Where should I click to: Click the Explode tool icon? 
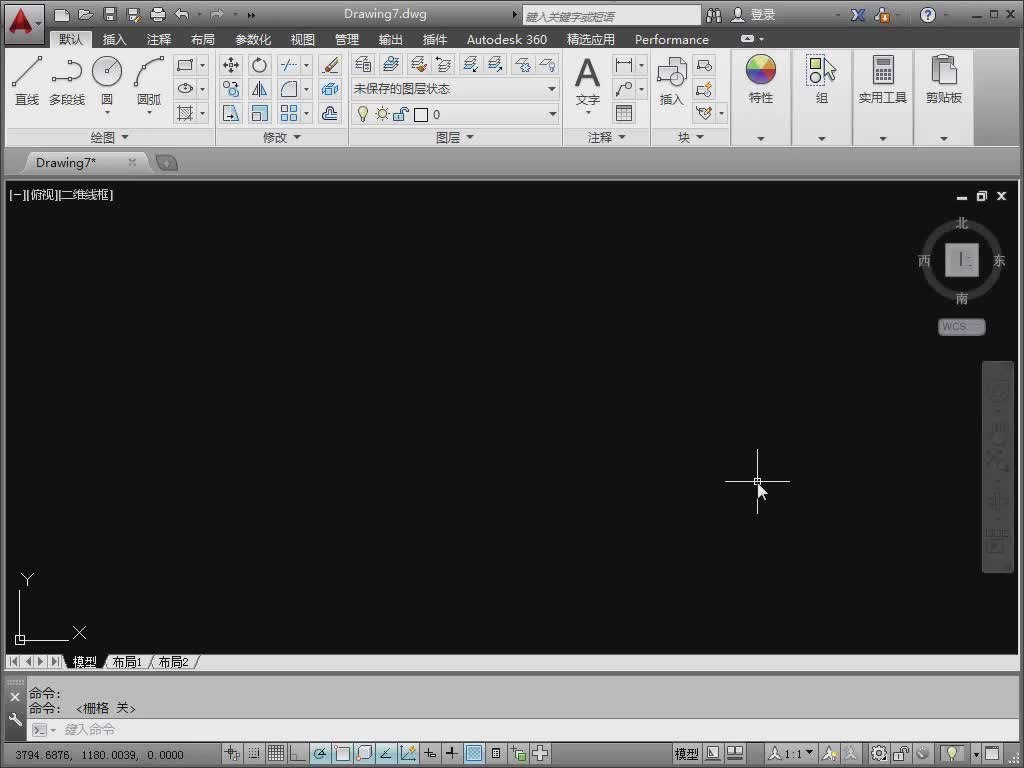pos(330,89)
